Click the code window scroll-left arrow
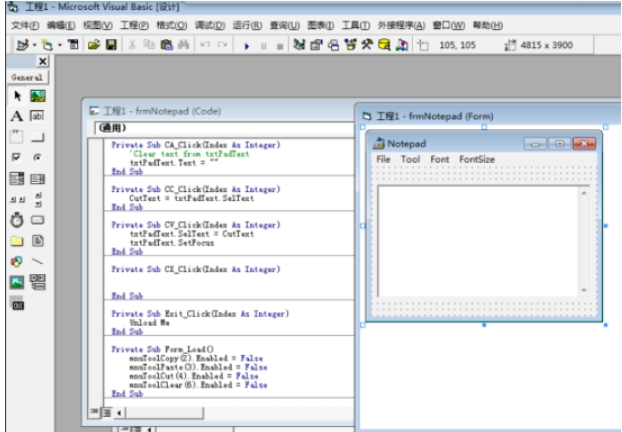The width and height of the screenshot is (622, 432). pyautogui.click(x=119, y=413)
